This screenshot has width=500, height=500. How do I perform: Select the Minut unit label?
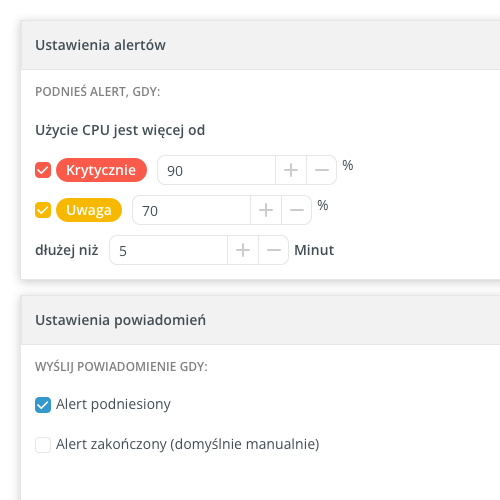coord(314,250)
